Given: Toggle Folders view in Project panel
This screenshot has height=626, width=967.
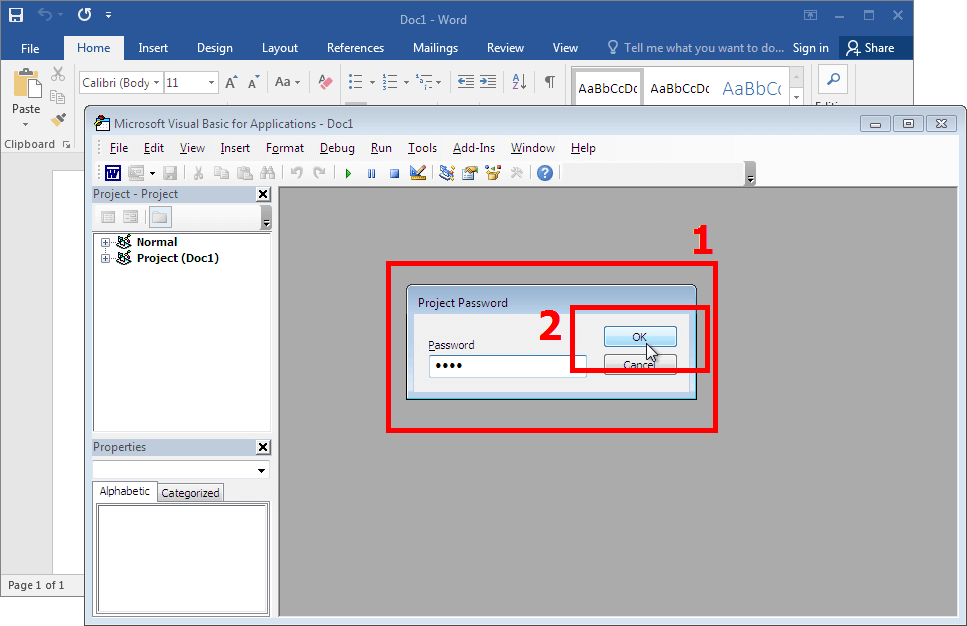Looking at the screenshot, I should 160,217.
